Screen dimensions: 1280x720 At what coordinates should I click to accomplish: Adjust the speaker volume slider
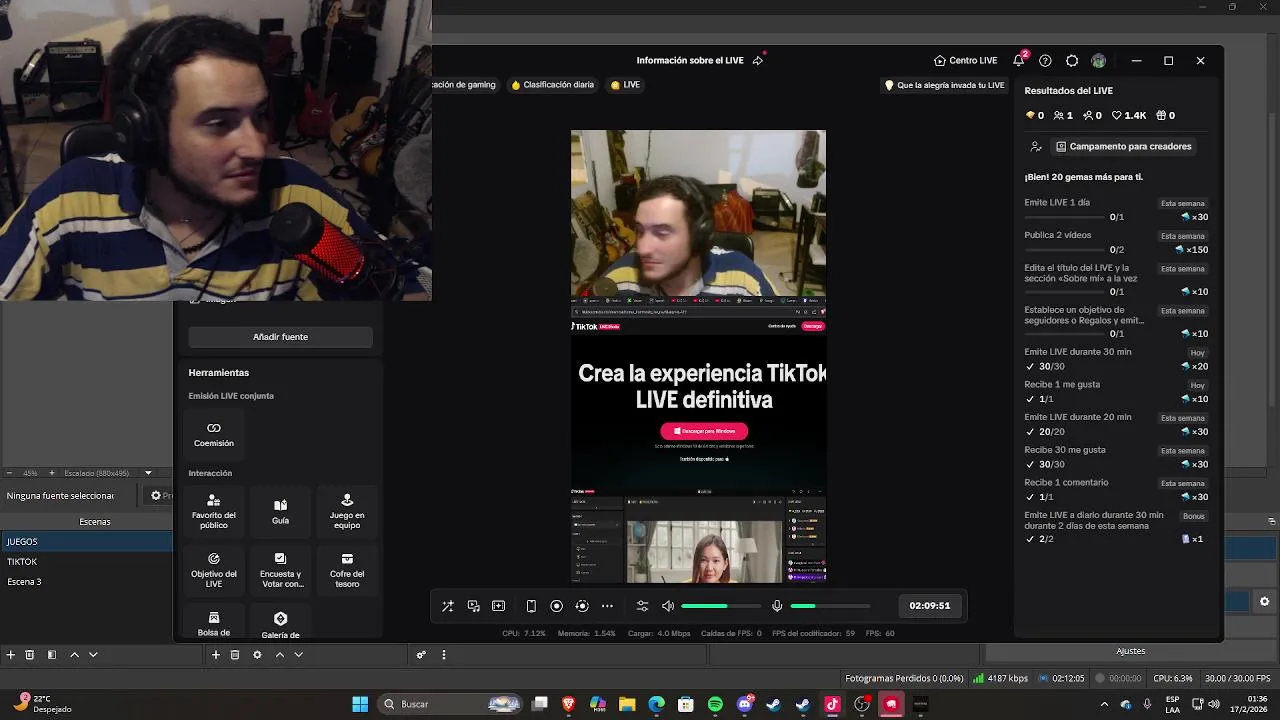pyautogui.click(x=720, y=606)
